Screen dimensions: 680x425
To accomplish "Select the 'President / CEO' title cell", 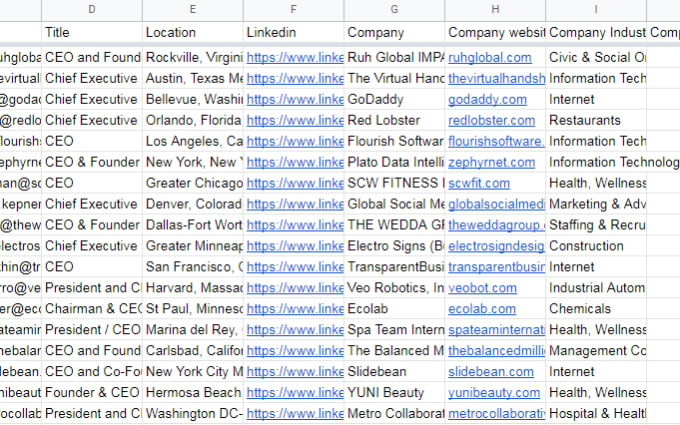I will pos(92,330).
